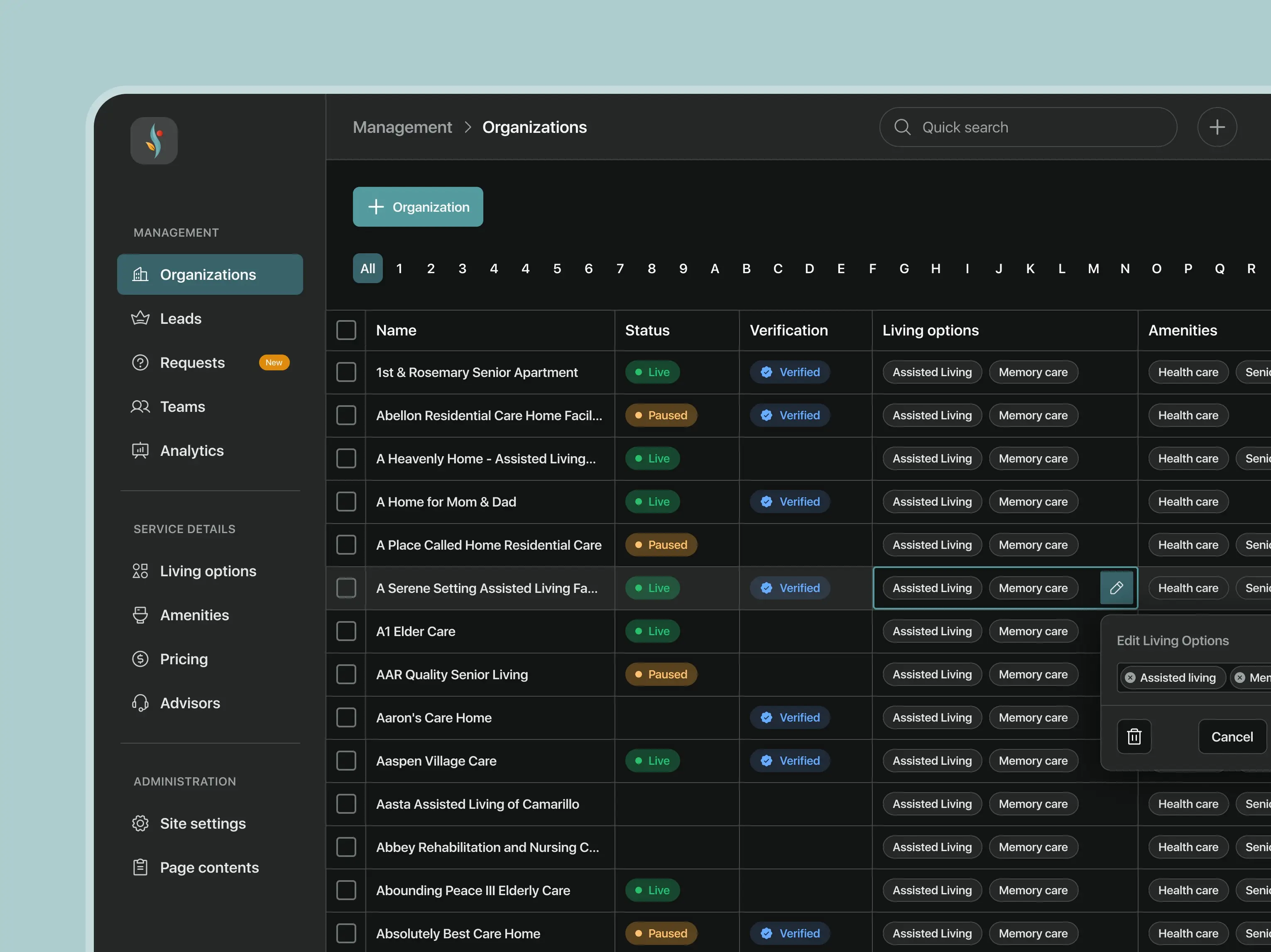Click the app logo icon in sidebar
The width and height of the screenshot is (1271, 952).
tap(154, 141)
